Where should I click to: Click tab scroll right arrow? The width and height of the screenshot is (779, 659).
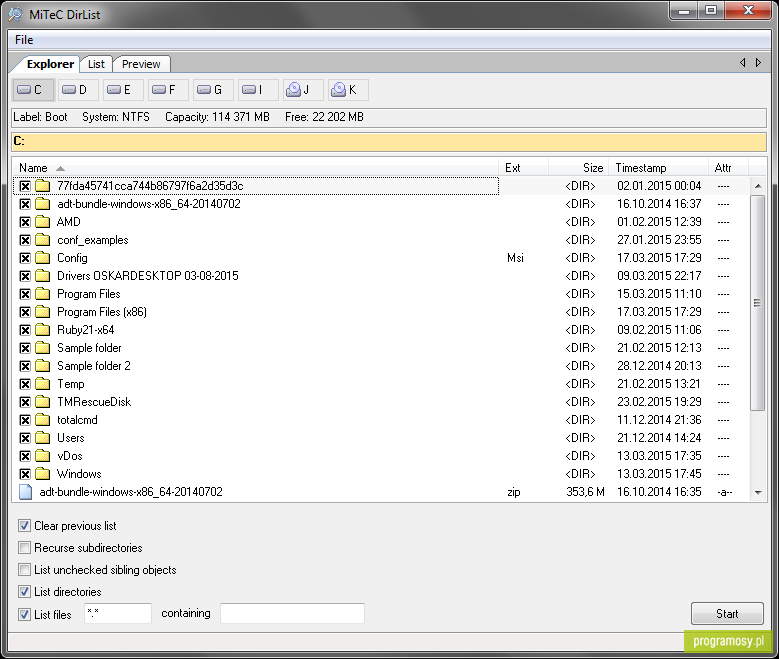coord(758,63)
